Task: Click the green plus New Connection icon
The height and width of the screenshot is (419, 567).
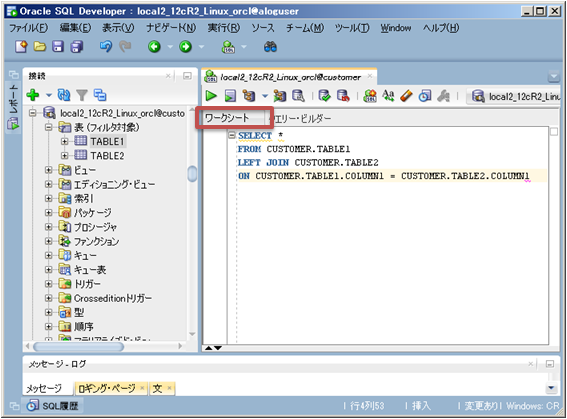Action: pyautogui.click(x=33, y=95)
